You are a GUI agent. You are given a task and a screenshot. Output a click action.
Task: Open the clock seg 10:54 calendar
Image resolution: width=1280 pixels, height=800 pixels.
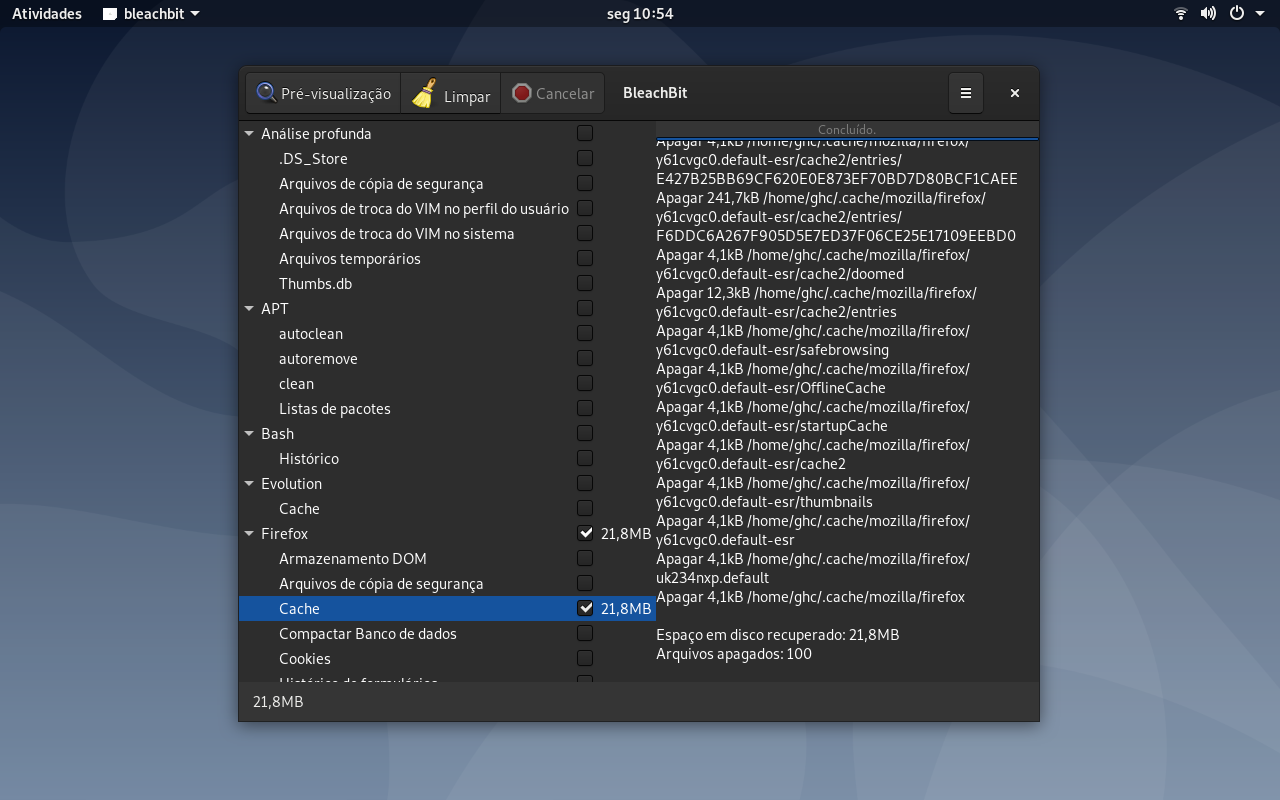tap(640, 14)
